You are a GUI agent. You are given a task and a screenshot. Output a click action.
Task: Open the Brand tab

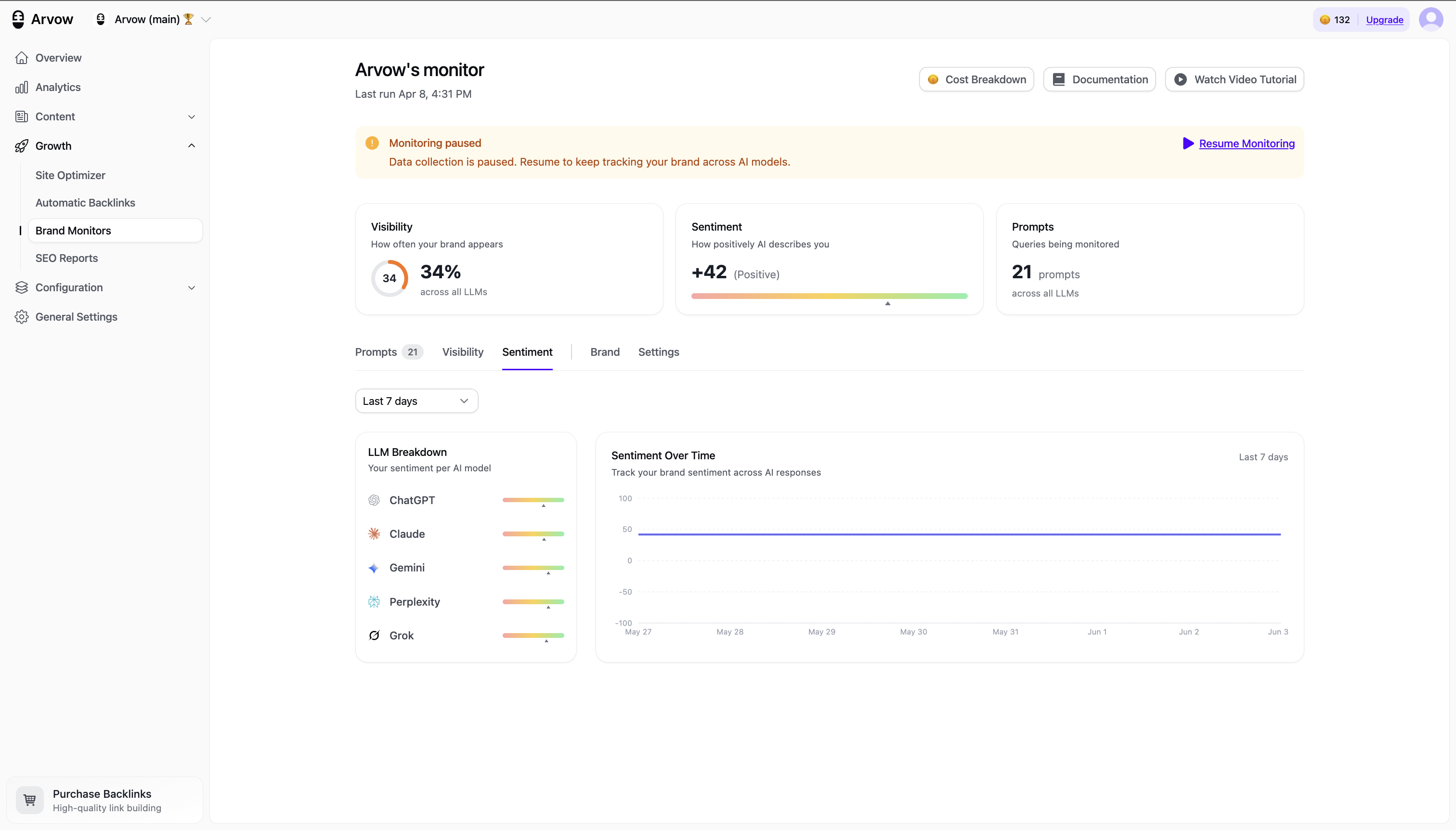605,352
